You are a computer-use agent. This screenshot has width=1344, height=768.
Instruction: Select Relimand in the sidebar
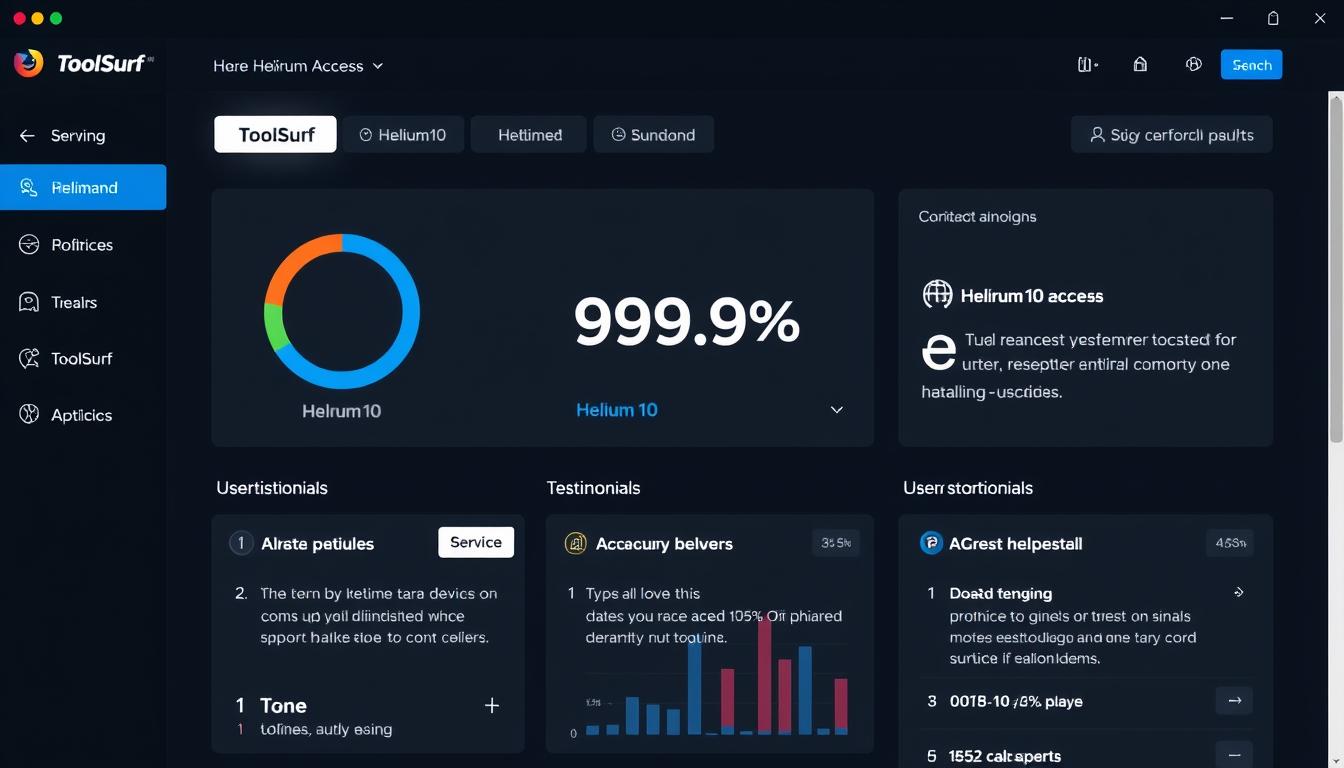click(x=83, y=187)
